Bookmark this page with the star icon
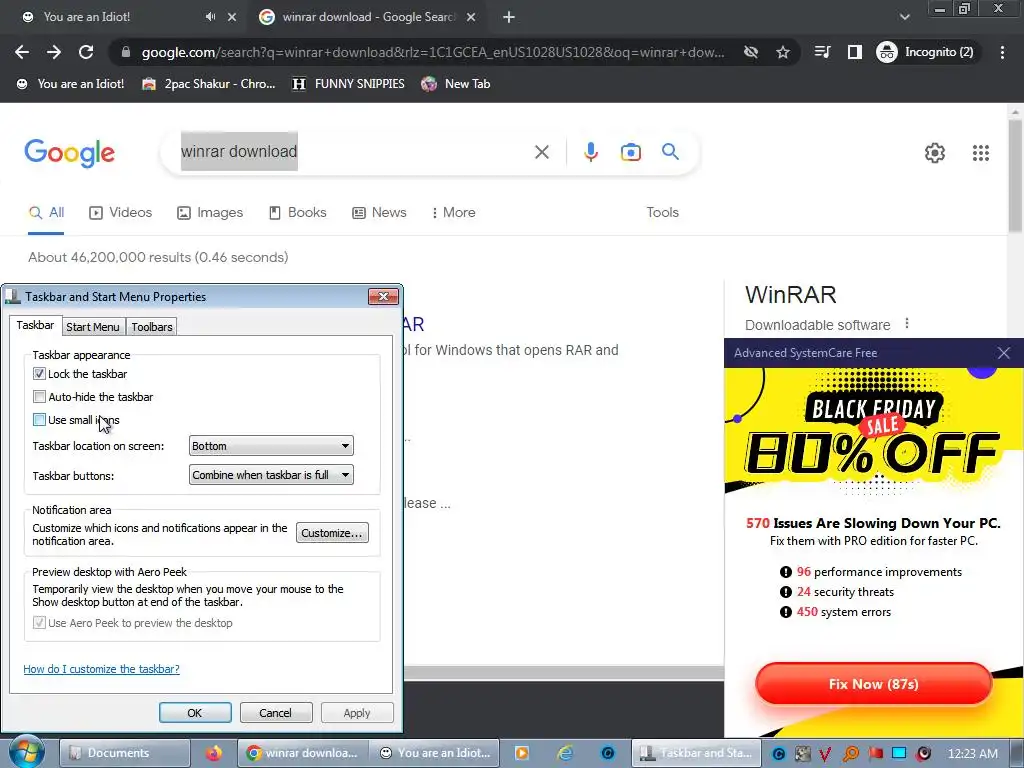 click(x=783, y=52)
